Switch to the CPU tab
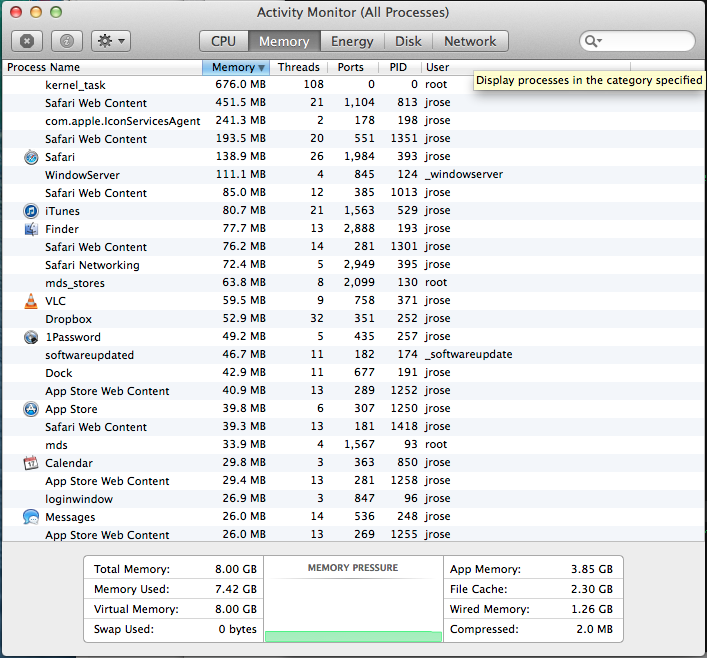707x658 pixels. [224, 41]
